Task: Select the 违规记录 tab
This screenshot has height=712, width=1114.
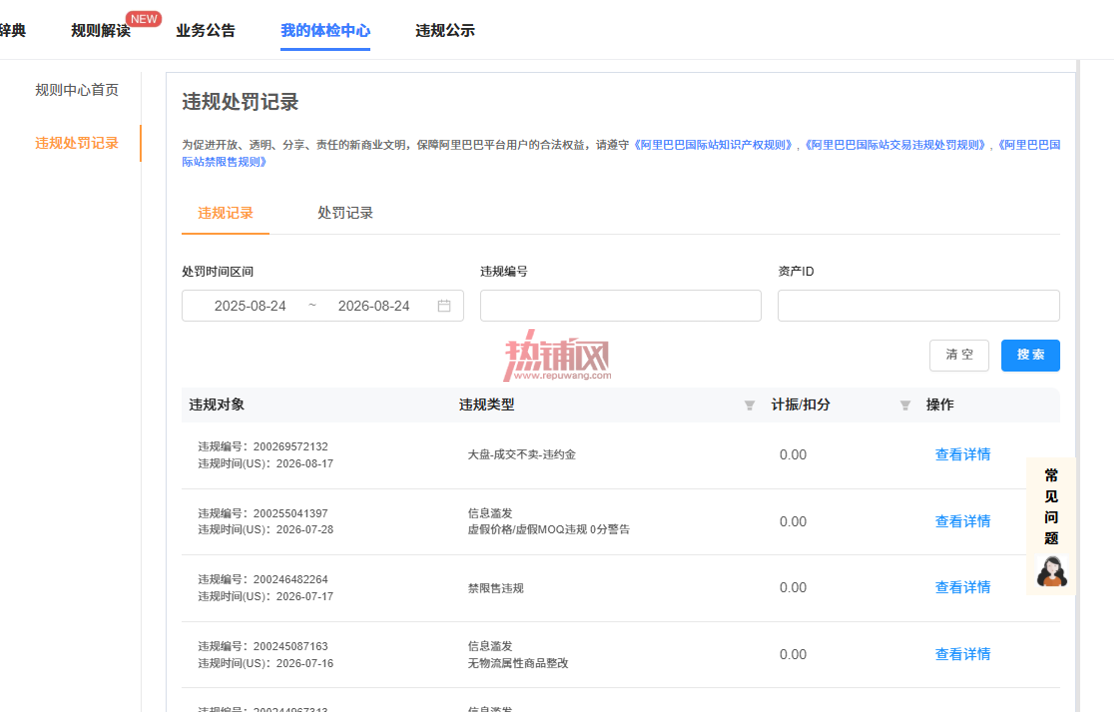Action: (x=225, y=213)
